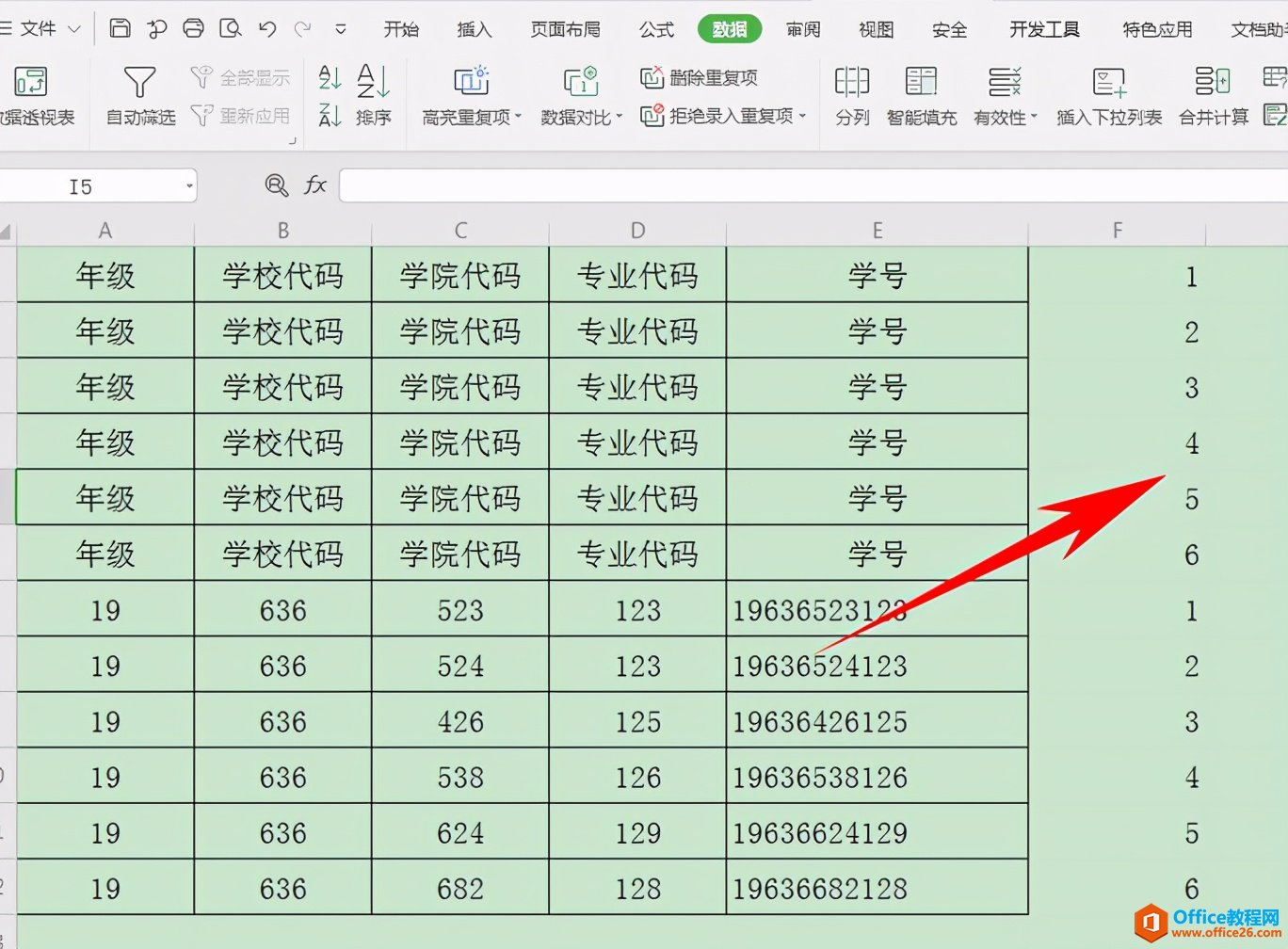Viewport: 1288px width, 949px height.
Task: Click the fx insert function icon
Action: tap(314, 185)
